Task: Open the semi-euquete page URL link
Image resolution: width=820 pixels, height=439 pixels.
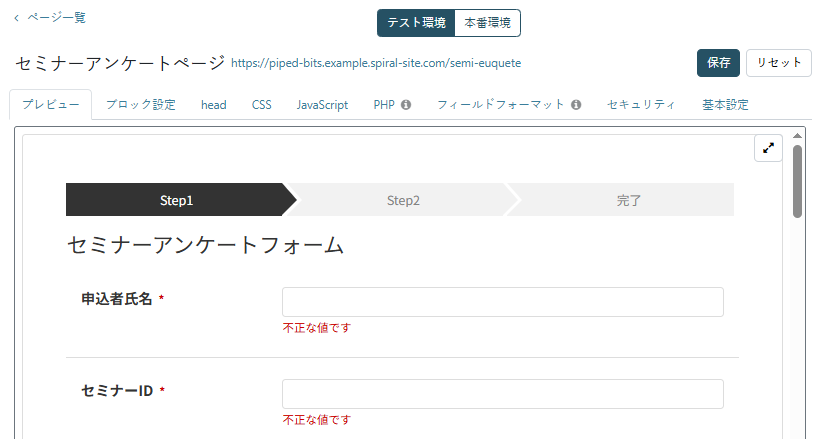Action: pos(376,63)
